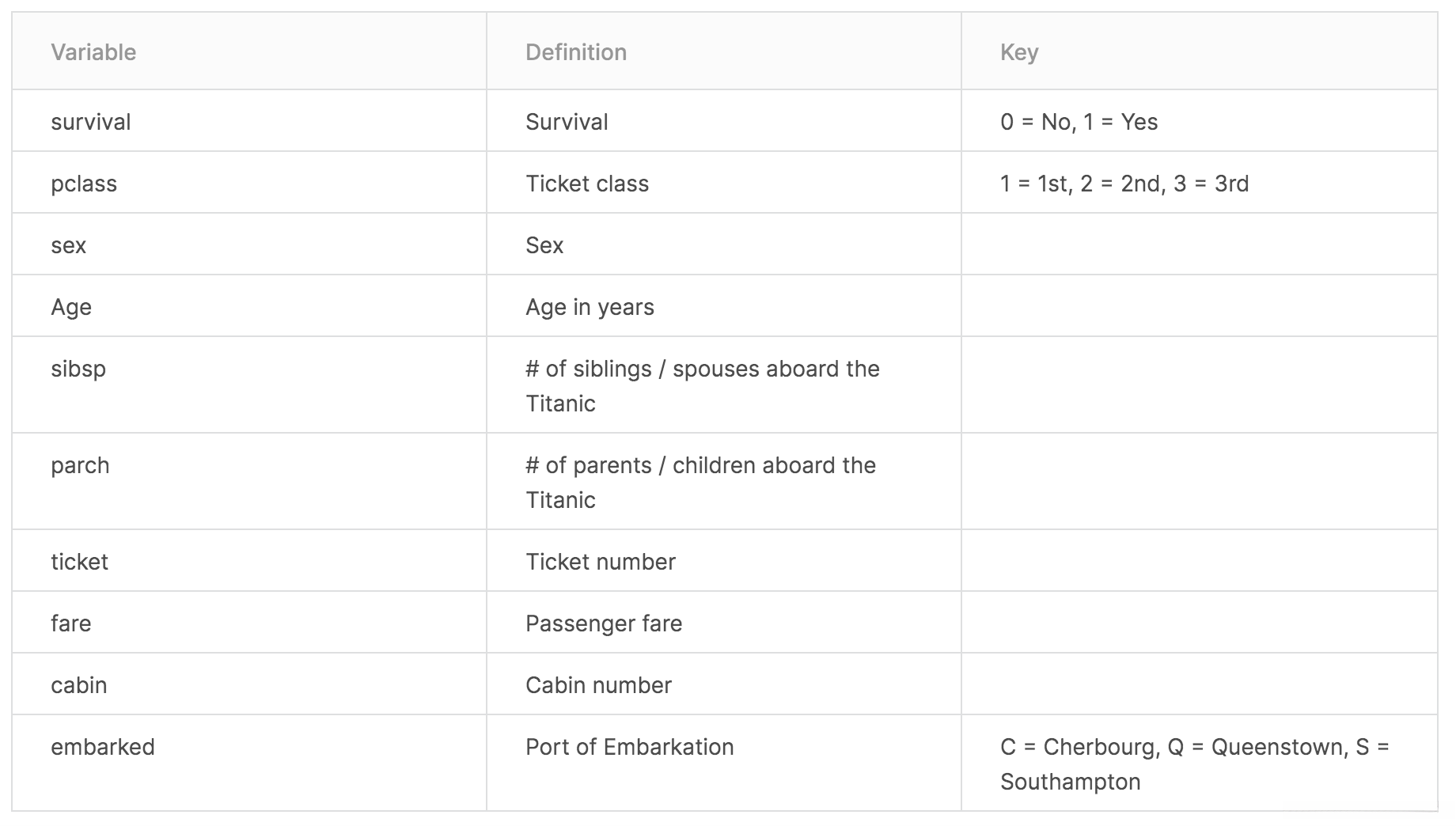The width and height of the screenshot is (1456, 826).
Task: Select the "pclass" variable cell
Action: coord(84,184)
